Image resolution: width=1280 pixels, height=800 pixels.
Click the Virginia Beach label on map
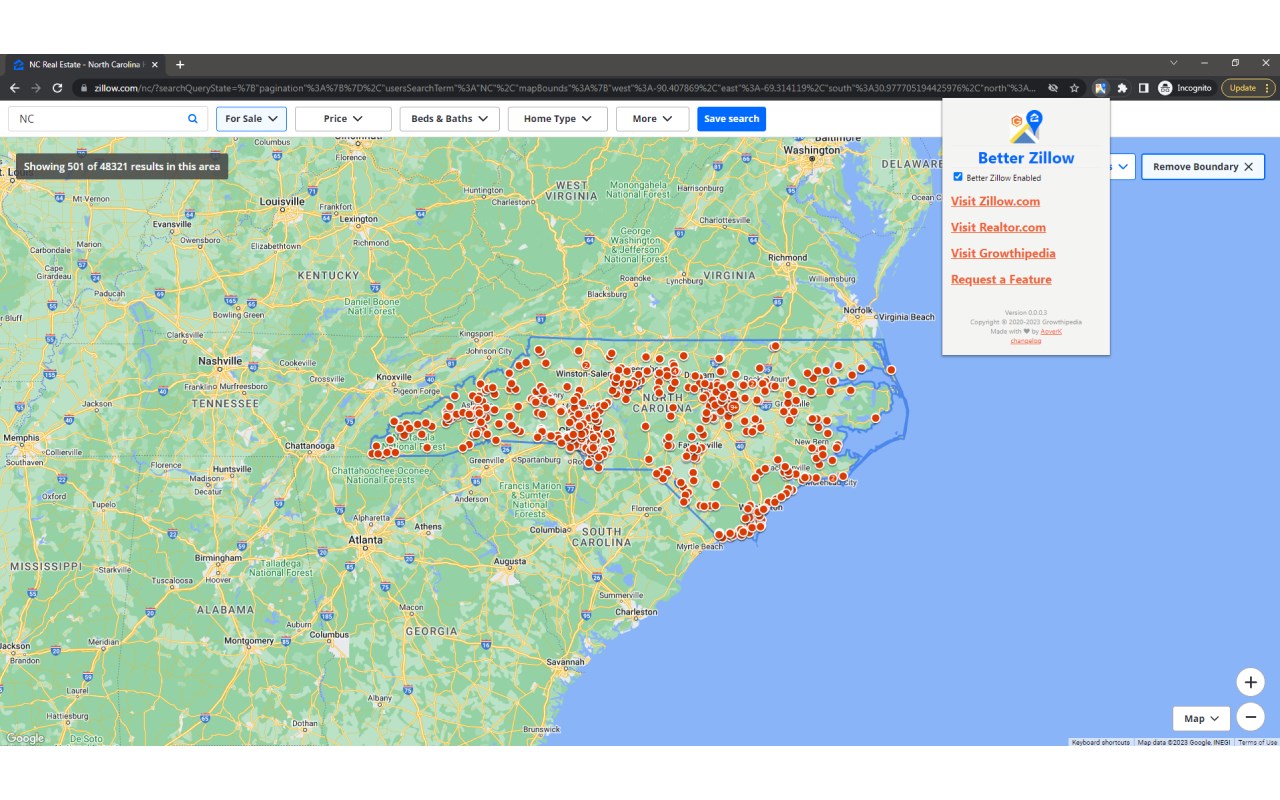(907, 317)
